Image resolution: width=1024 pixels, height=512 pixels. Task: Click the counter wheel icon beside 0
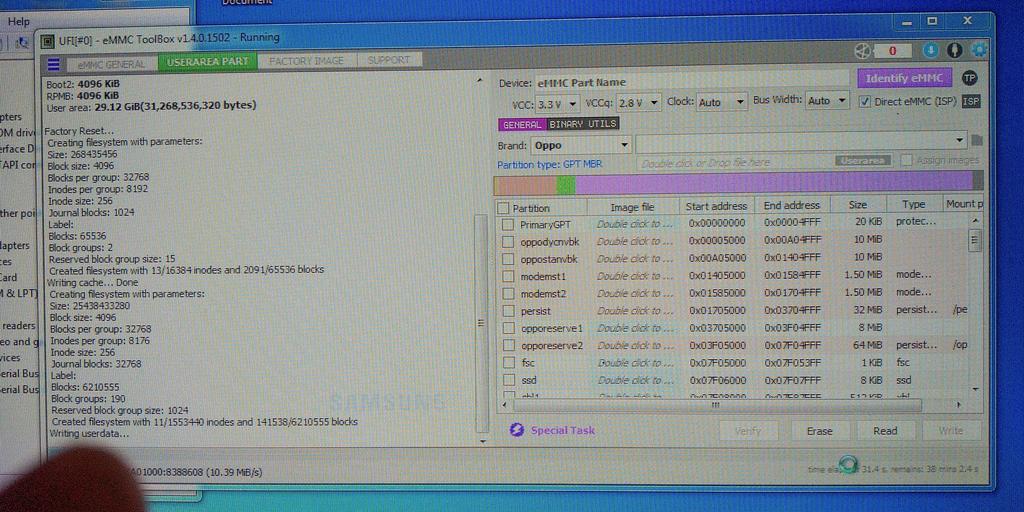click(863, 50)
